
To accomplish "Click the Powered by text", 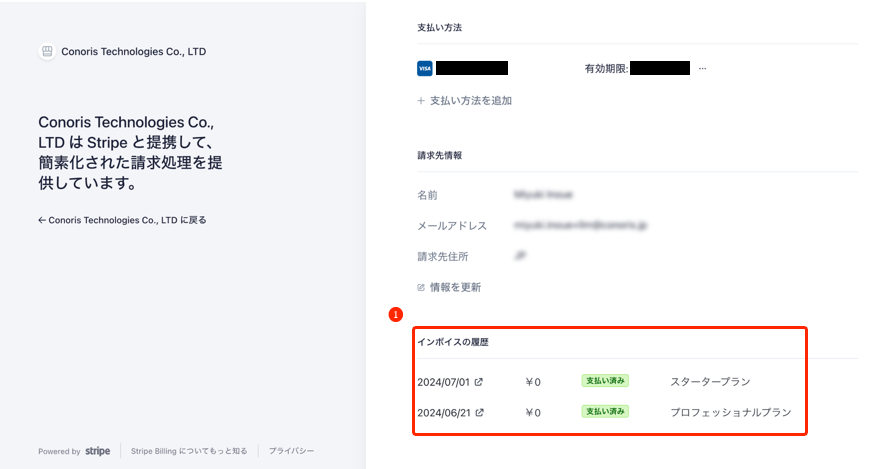I will point(59,452).
